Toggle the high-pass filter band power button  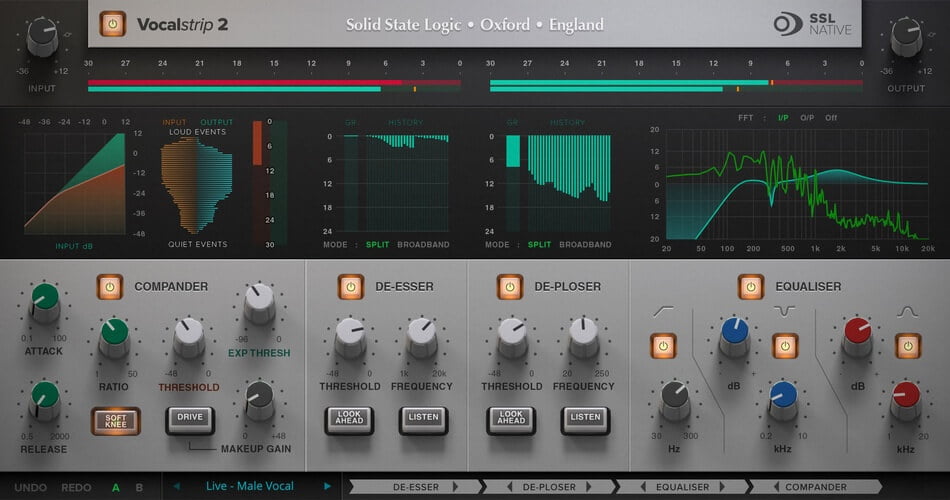pos(664,347)
